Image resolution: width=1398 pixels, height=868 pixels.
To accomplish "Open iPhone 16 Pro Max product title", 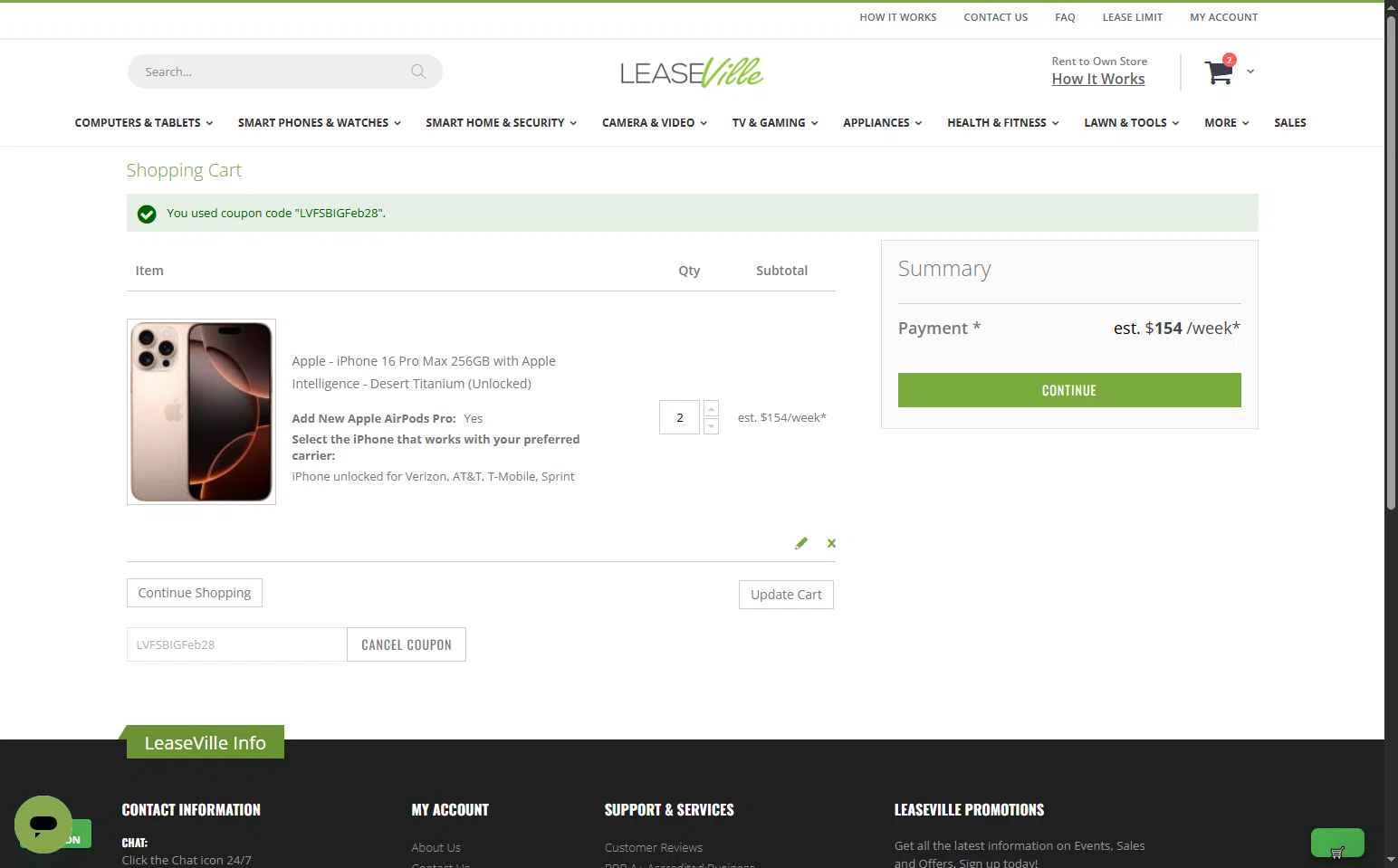I will click(424, 372).
